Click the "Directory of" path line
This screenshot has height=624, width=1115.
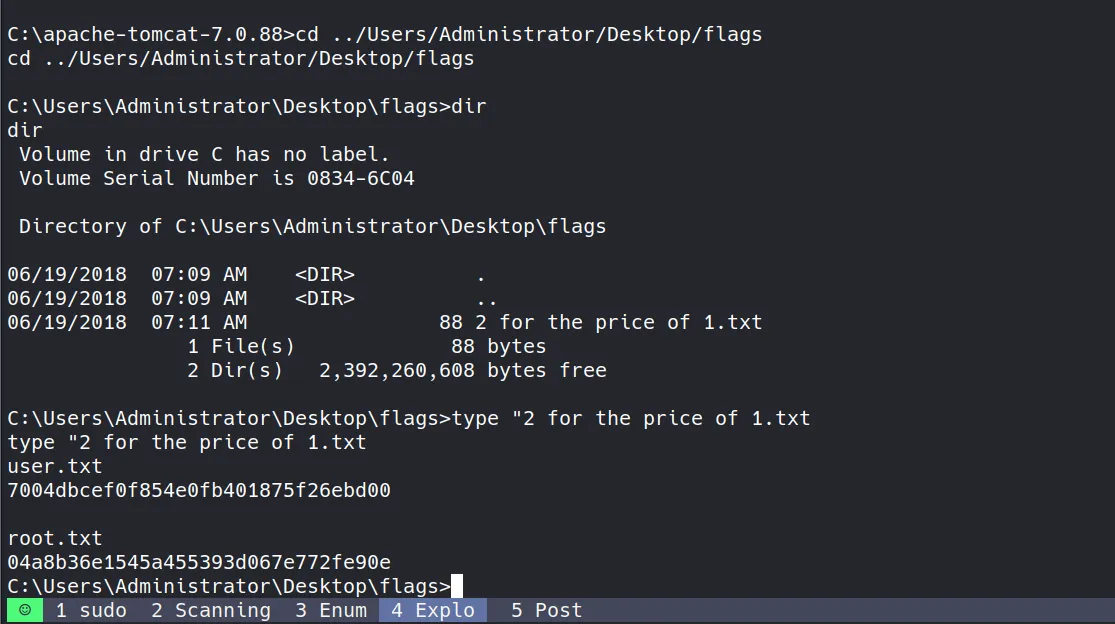(313, 226)
